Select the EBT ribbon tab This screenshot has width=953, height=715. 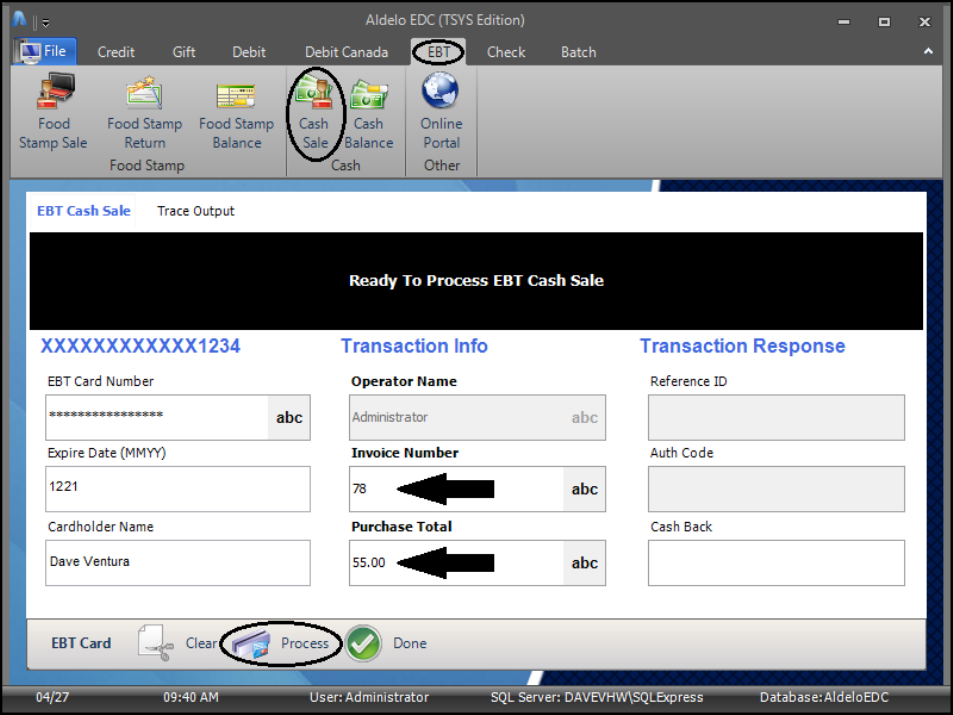pos(438,52)
